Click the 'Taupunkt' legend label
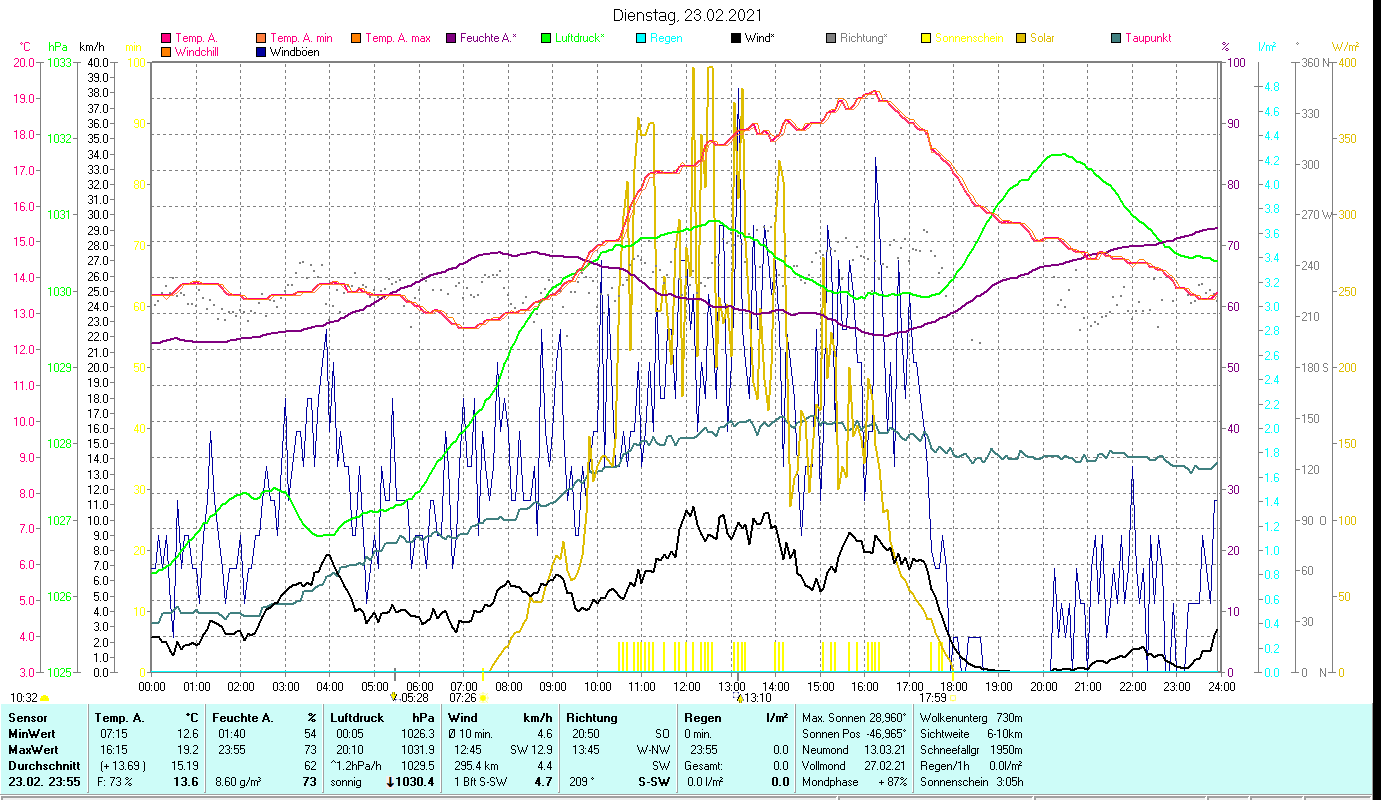The width and height of the screenshot is (1381, 800). 1148,39
